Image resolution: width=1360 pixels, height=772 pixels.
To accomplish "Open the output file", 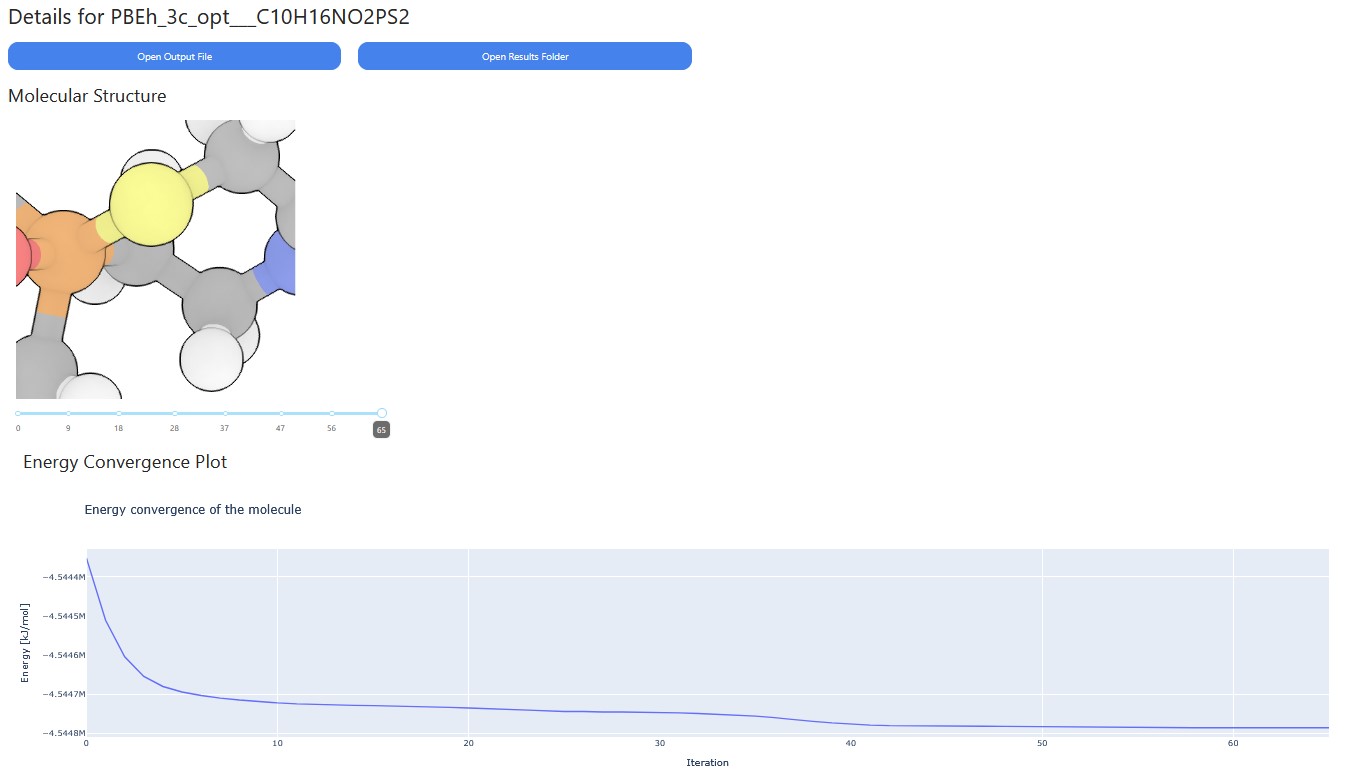I will [174, 56].
